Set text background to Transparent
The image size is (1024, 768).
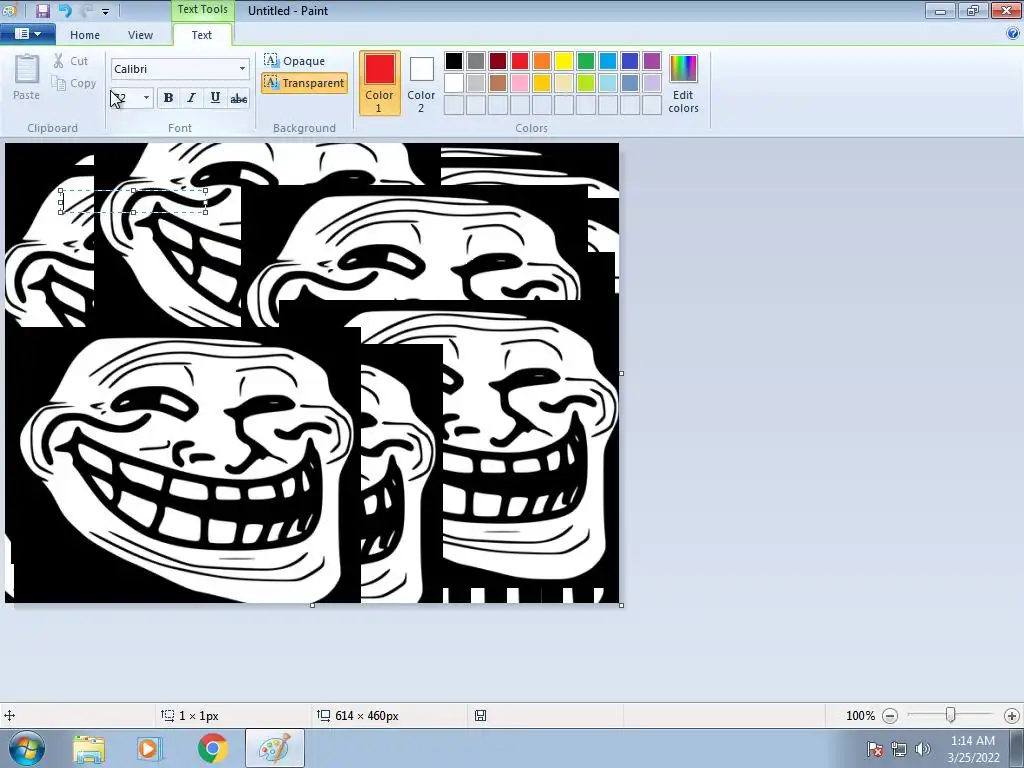[304, 83]
